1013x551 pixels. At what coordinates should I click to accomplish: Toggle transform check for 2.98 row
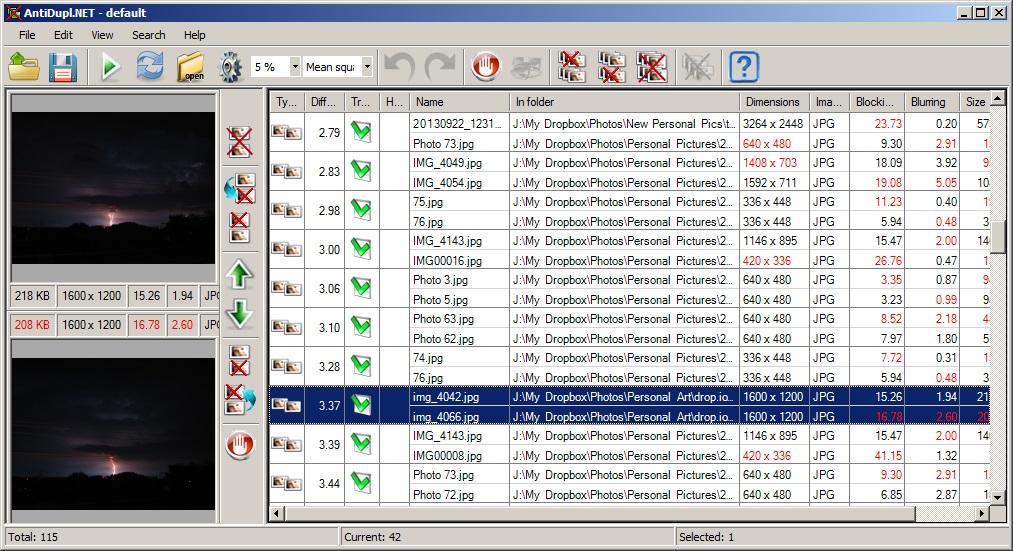click(x=361, y=210)
